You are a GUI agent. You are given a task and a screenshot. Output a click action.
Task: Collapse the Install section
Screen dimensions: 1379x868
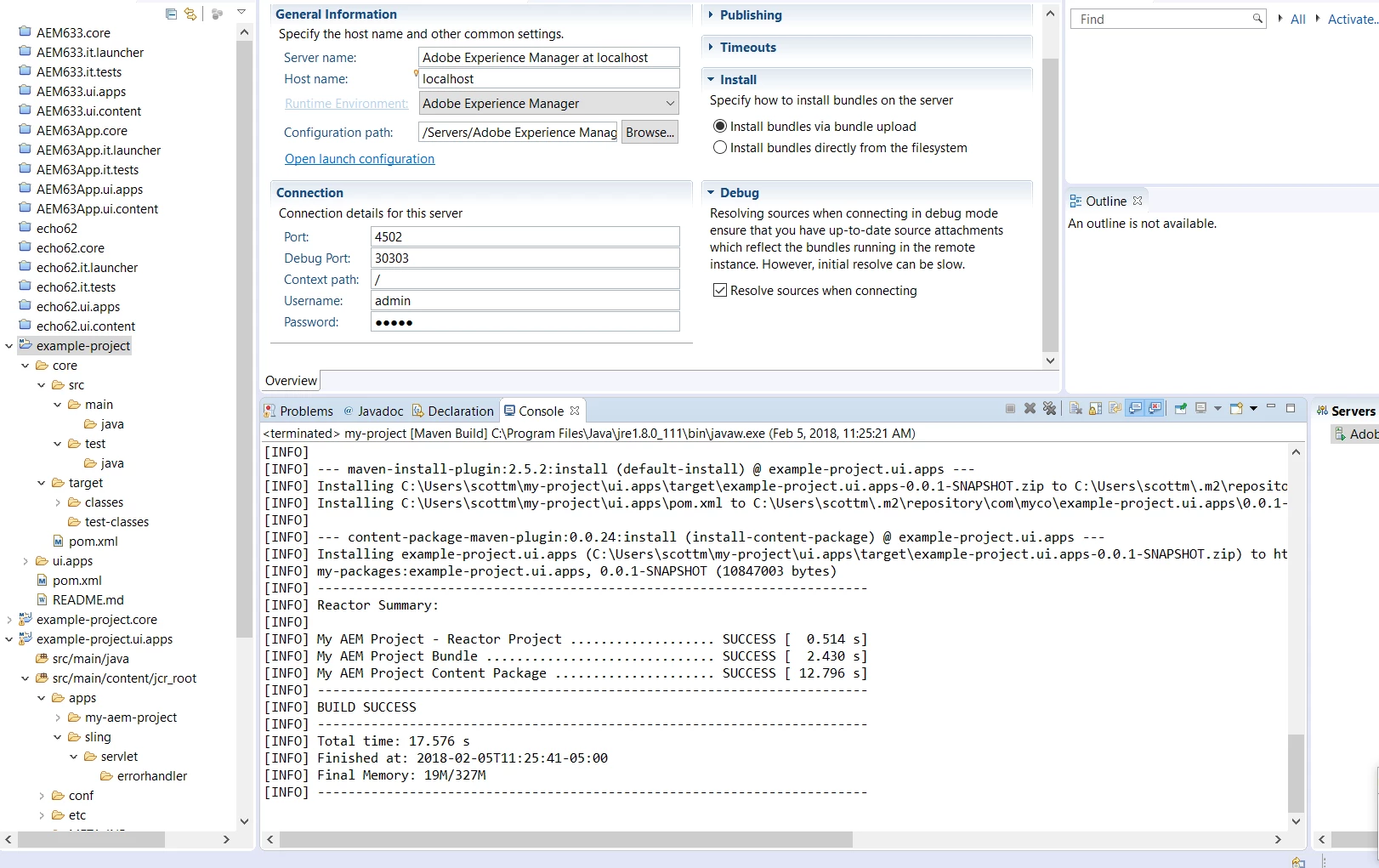pos(711,79)
